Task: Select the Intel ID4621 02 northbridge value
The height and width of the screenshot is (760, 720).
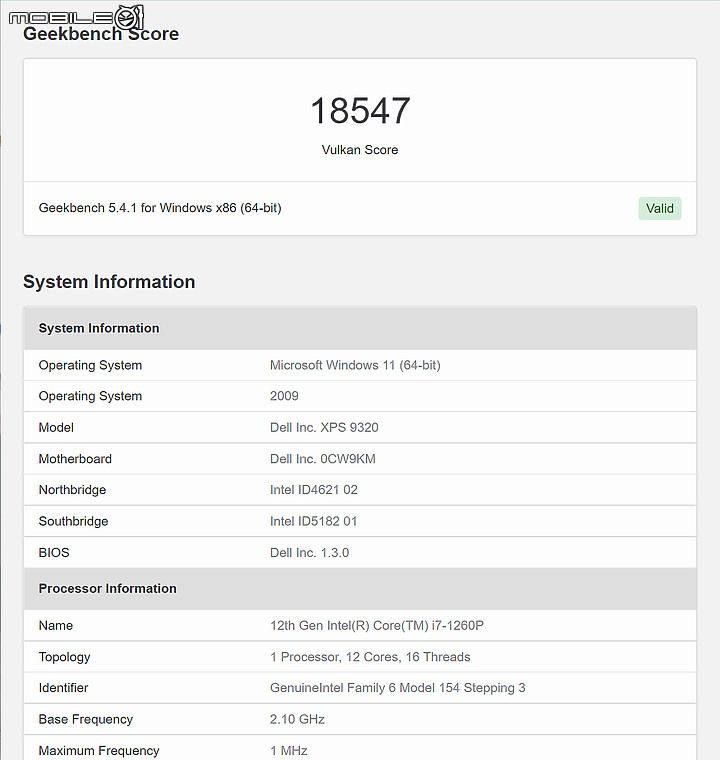Action: click(x=314, y=490)
